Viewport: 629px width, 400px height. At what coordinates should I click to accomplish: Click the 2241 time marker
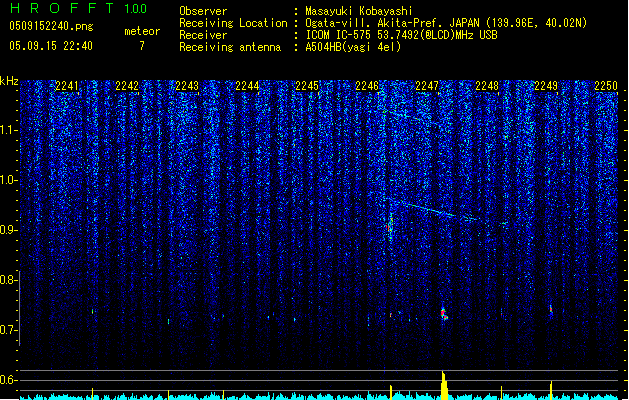point(67,86)
